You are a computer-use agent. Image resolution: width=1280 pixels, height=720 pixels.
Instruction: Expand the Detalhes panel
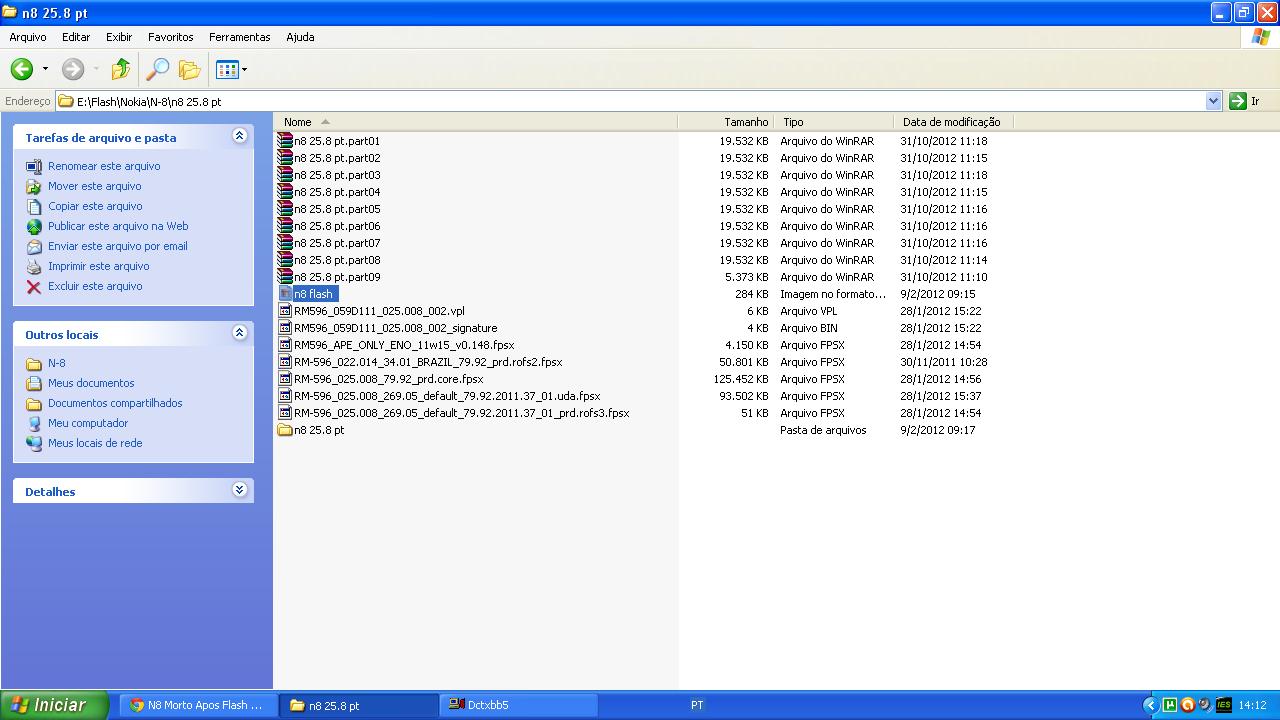(239, 490)
